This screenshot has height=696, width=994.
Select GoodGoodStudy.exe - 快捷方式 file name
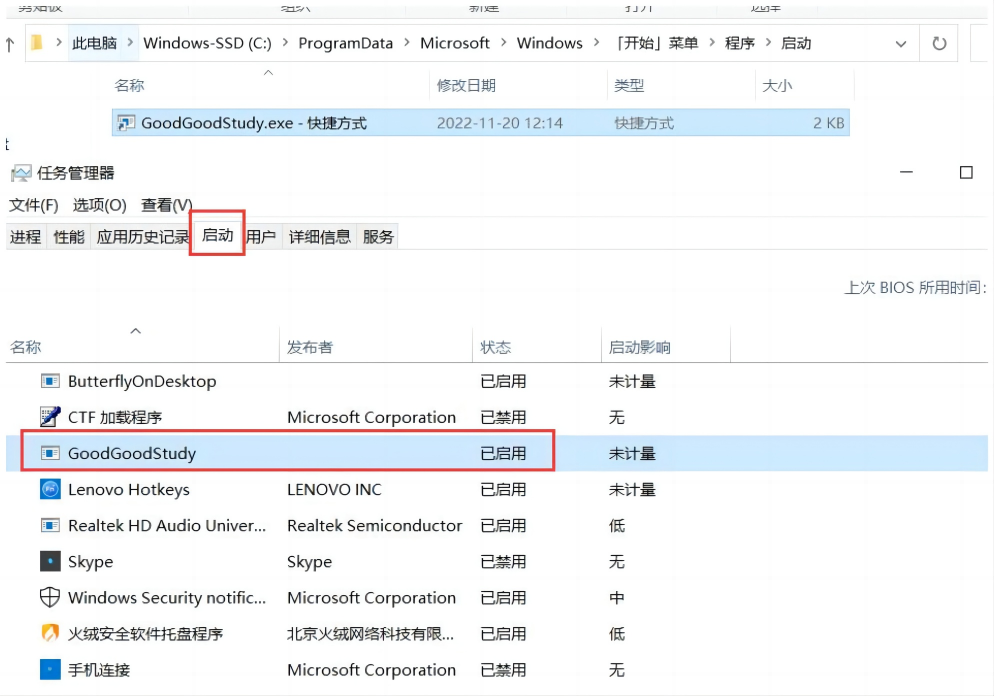pos(254,123)
